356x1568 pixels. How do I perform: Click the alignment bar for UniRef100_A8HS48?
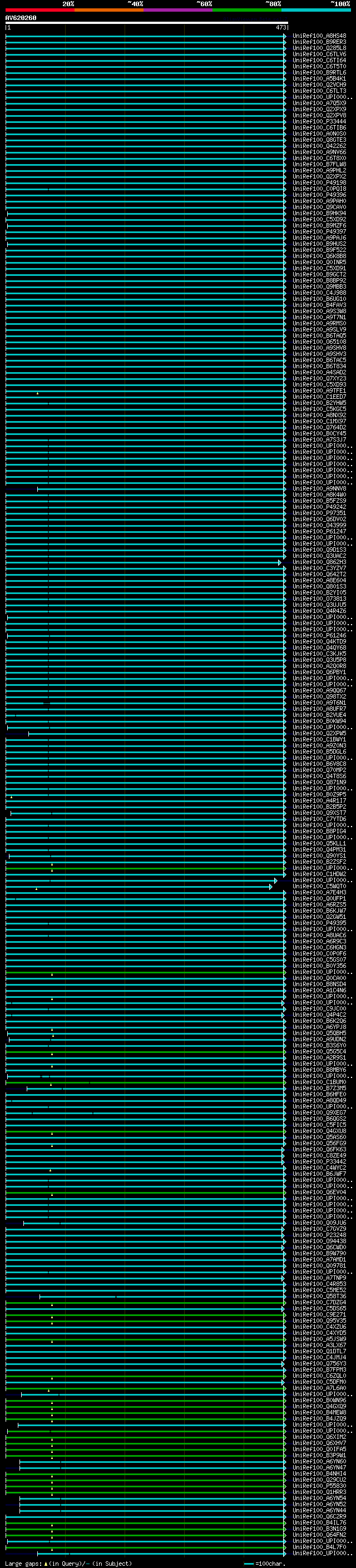tap(146, 36)
